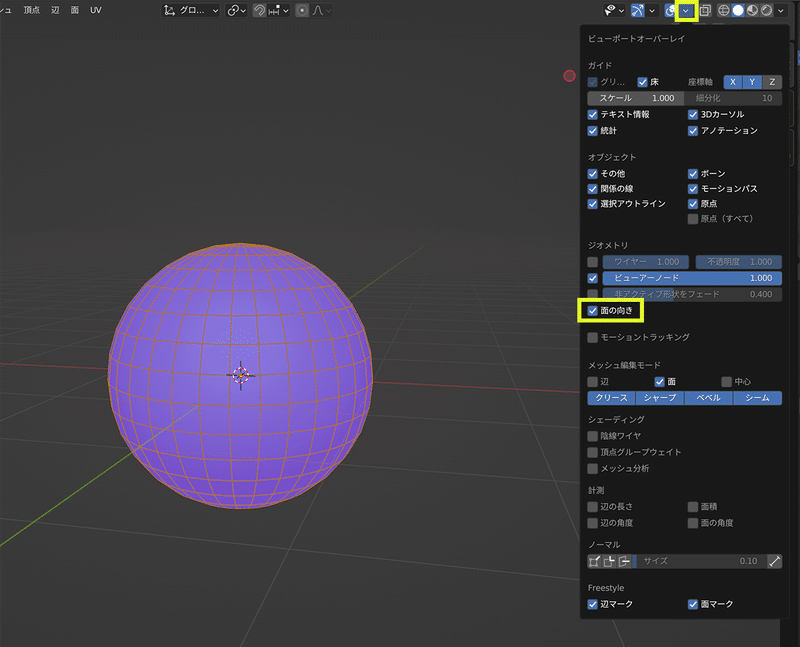The image size is (800, 647).
Task: Open the object visibility eye dropdown
Action: [614, 10]
